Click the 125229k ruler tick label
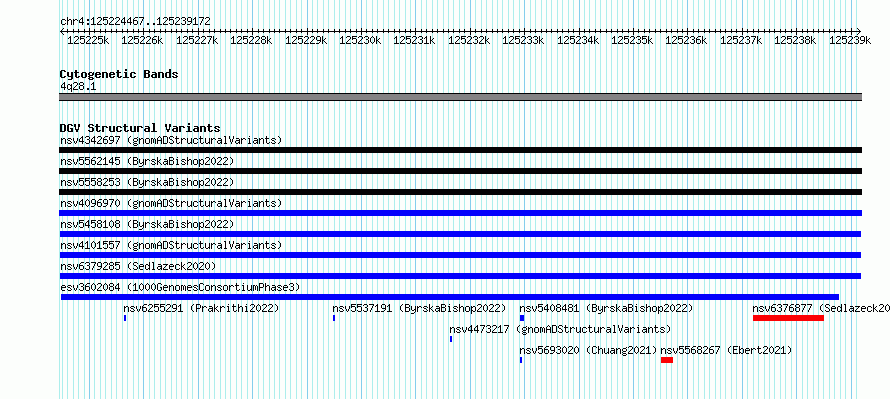 (x=306, y=40)
